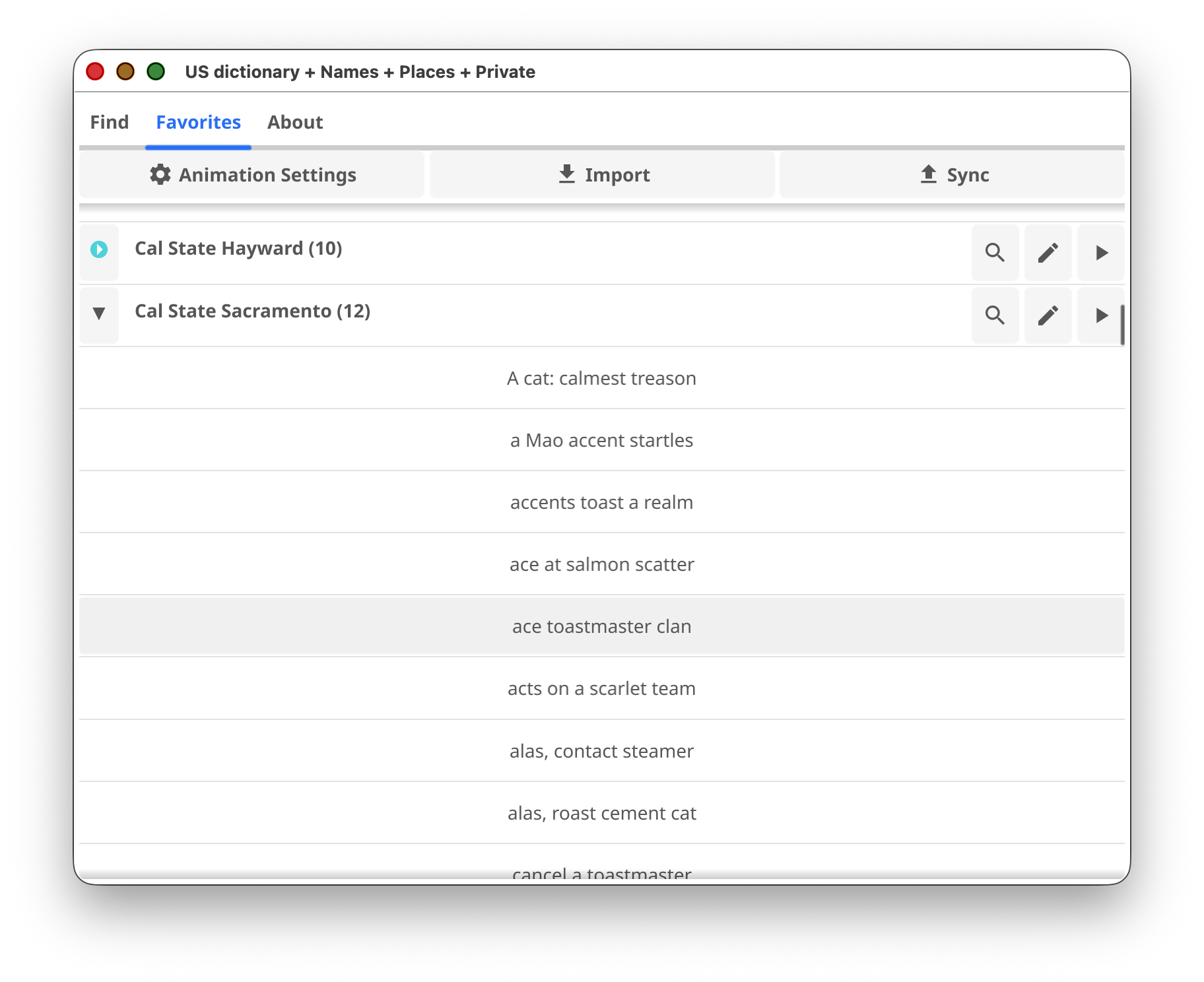
Task: Click the search icon for Cal State Sacramento
Action: [995, 315]
